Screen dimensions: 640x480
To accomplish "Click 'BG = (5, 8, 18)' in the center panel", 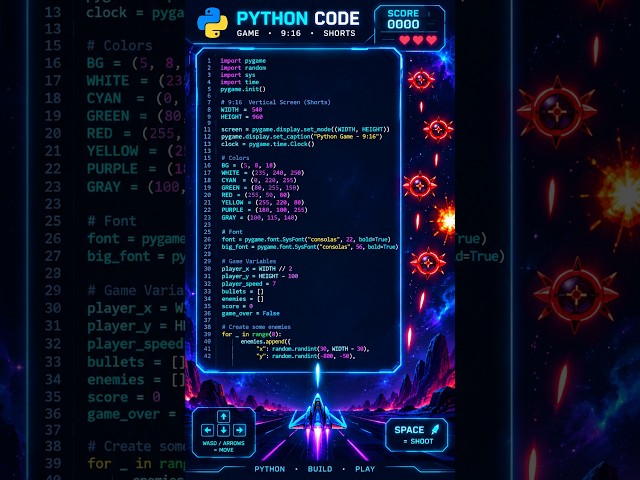I will point(249,165).
